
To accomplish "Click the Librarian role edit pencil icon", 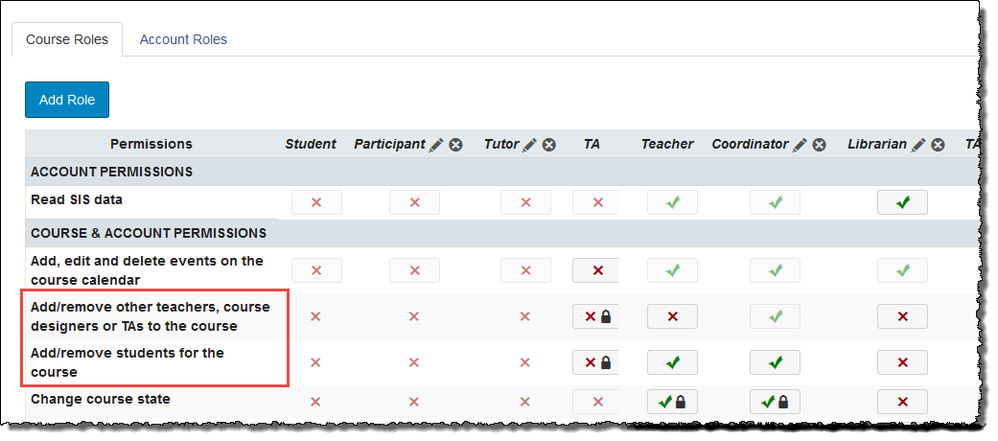I will pos(918,145).
